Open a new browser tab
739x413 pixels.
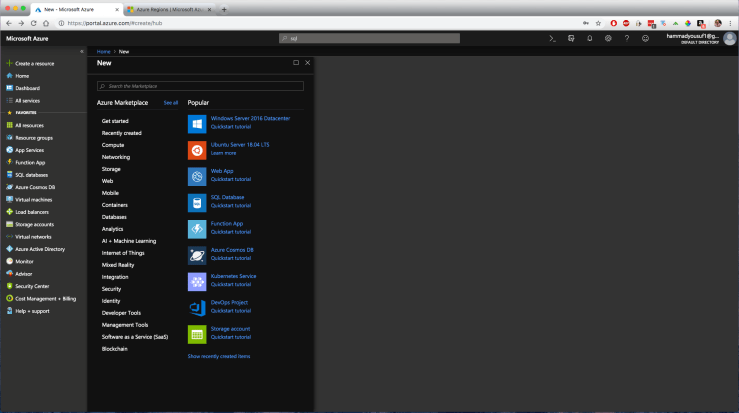(224, 9)
